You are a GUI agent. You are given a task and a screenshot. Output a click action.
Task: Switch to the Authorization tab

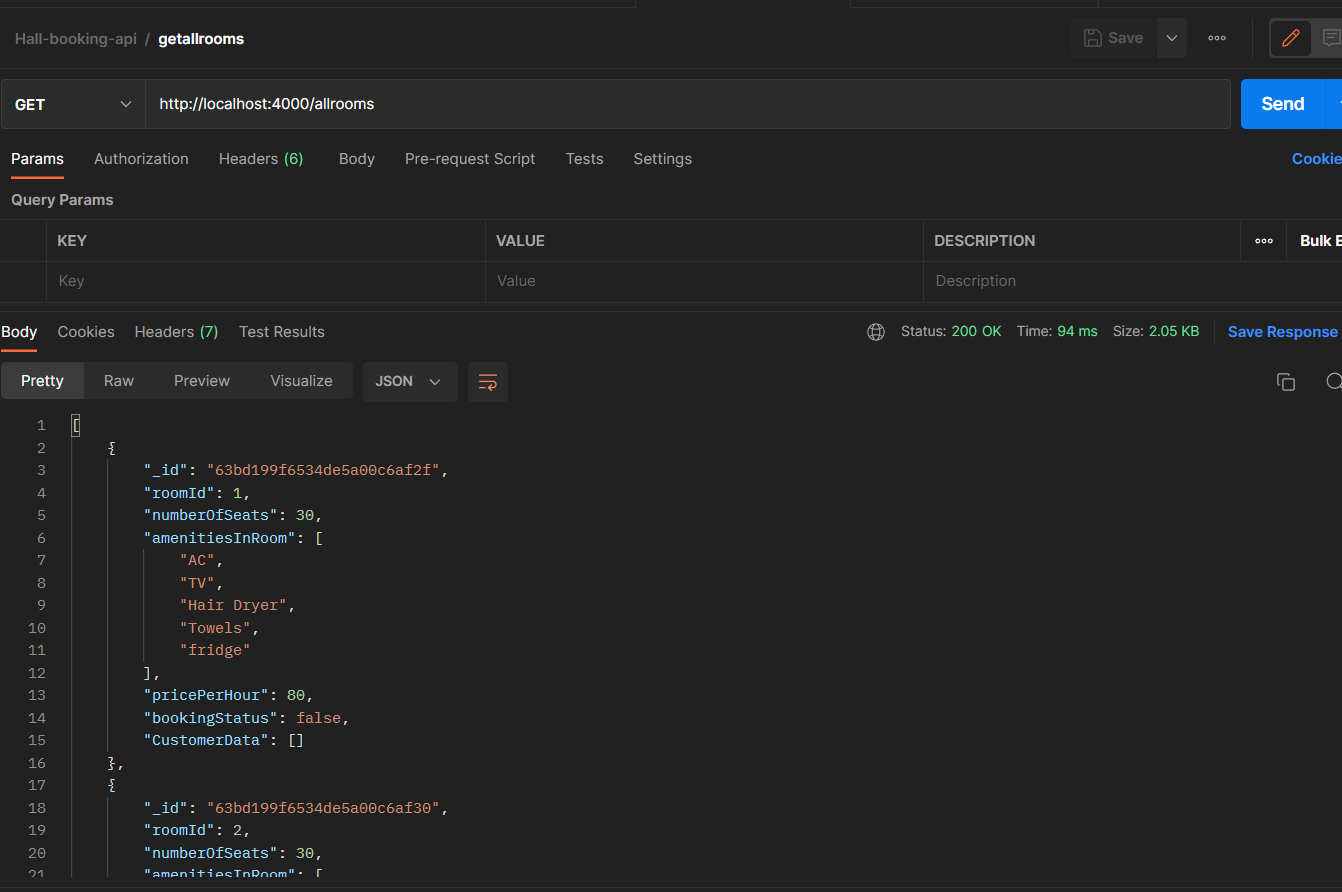(x=141, y=159)
